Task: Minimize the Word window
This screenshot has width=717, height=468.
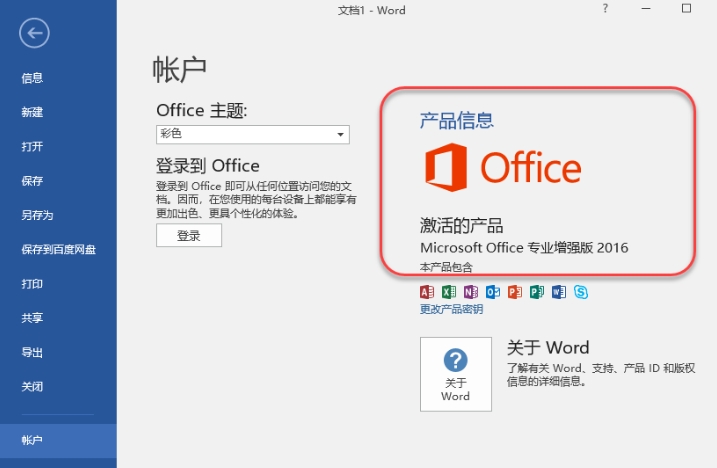Action: (646, 8)
